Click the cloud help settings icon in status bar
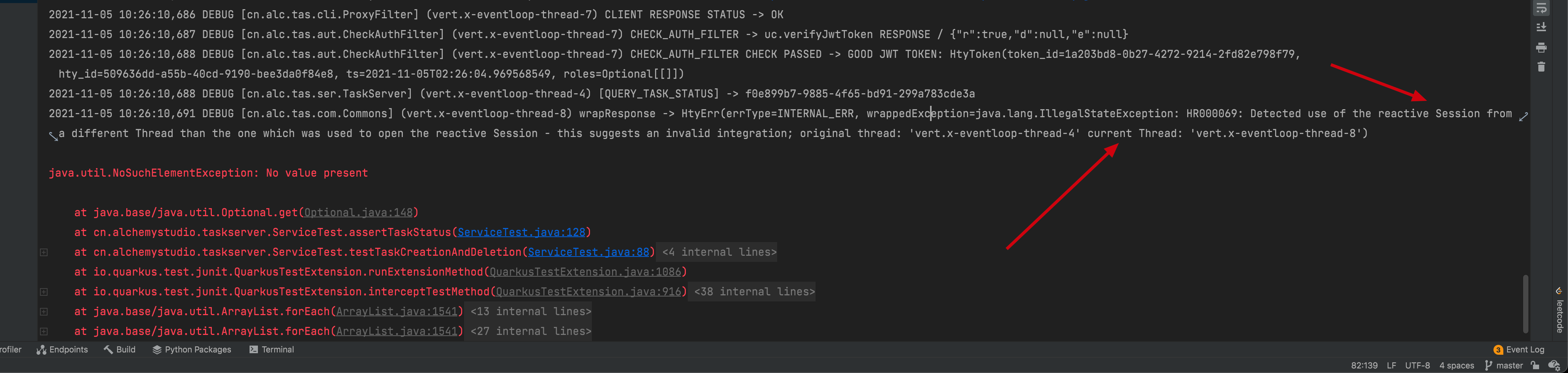The height and width of the screenshot is (373, 1568). coord(1554,366)
